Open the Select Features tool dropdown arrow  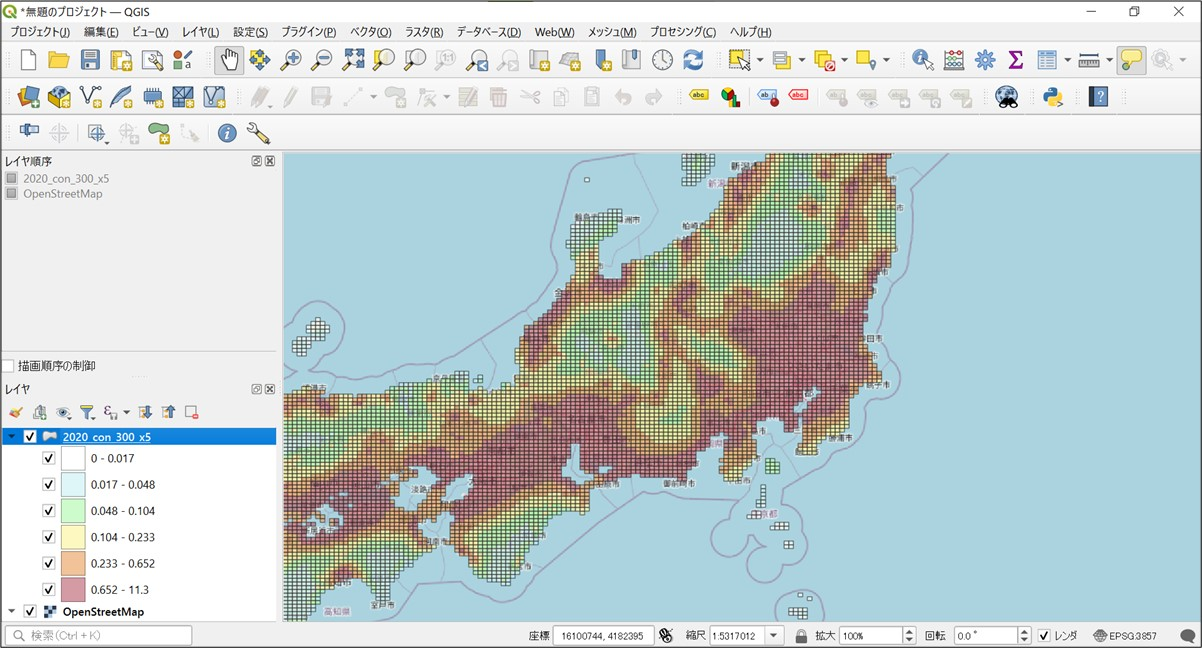pos(760,60)
